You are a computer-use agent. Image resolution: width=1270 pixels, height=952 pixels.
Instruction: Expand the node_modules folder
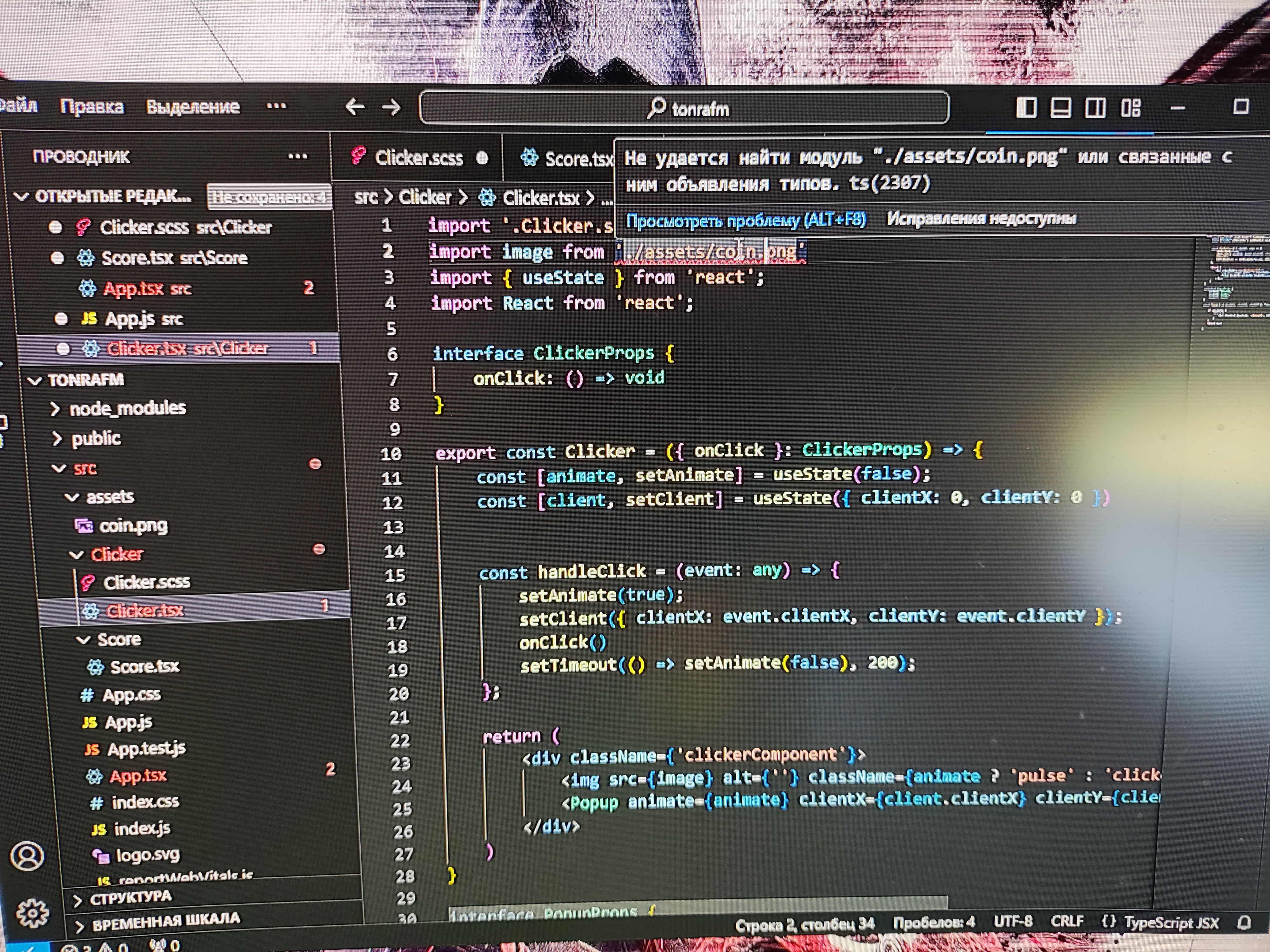127,409
